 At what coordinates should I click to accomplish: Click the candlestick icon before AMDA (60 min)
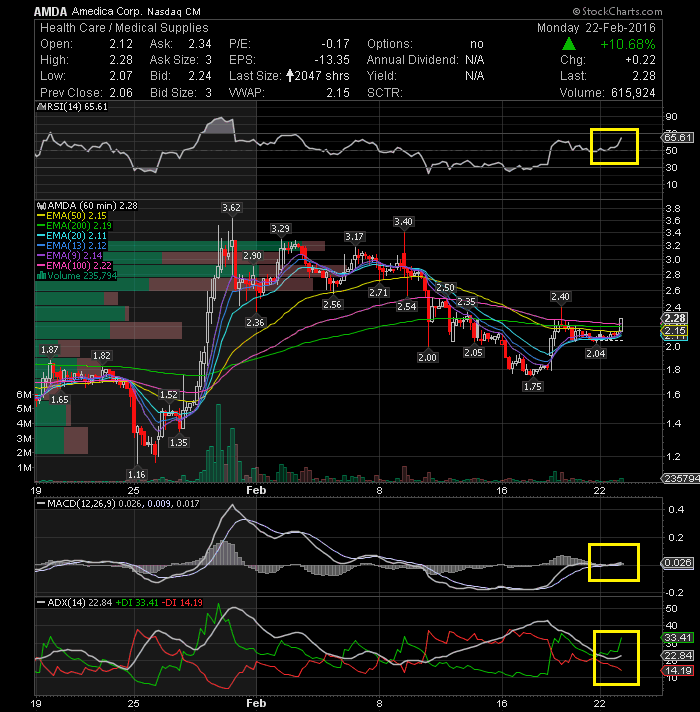(x=41, y=206)
